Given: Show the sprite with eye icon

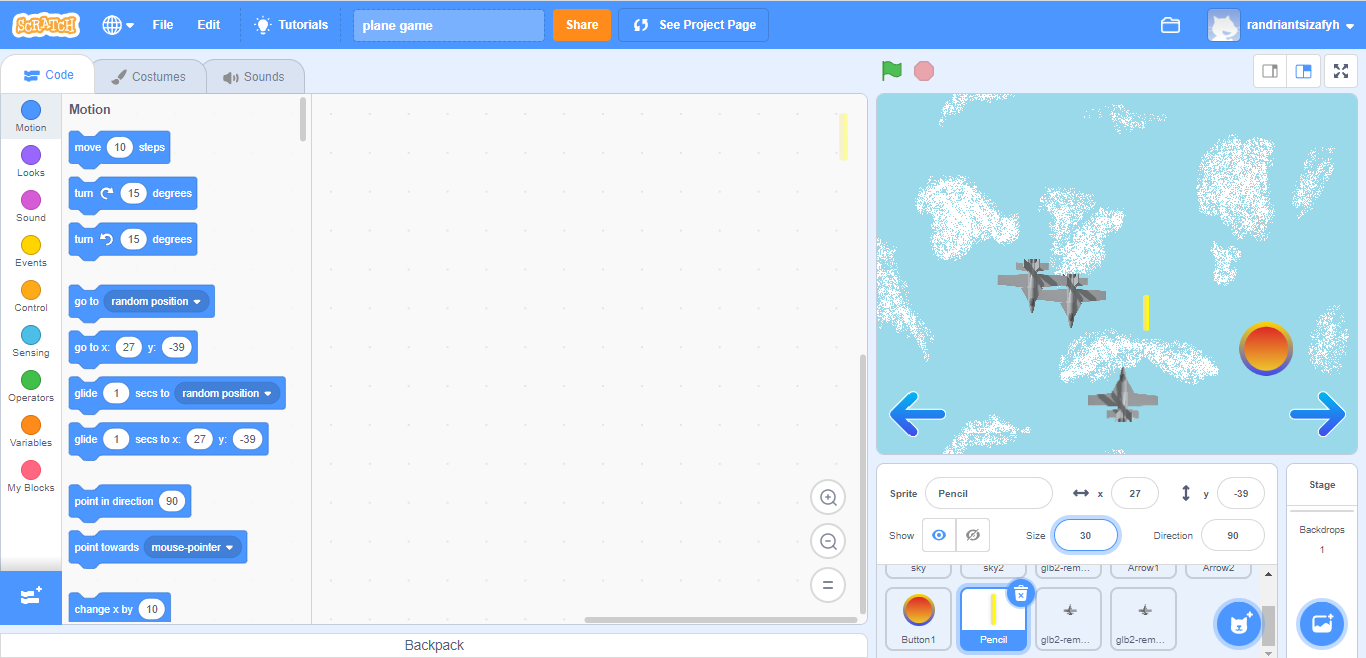Looking at the screenshot, I should (939, 535).
